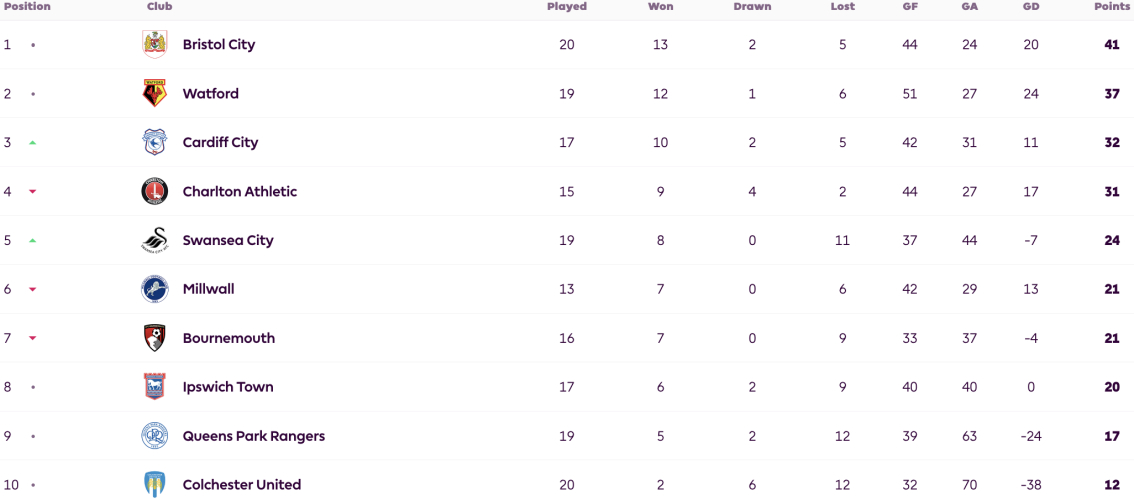
Task: Open the Watford club page link
Action: (210, 93)
